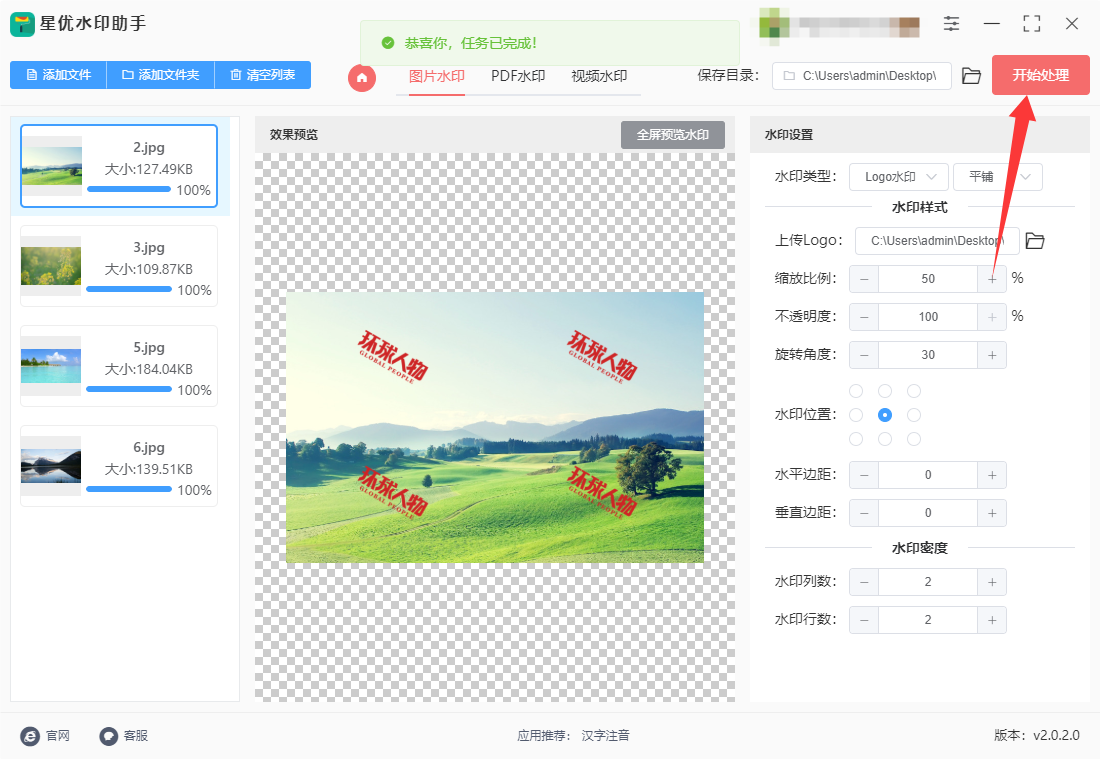Click the 旋转角度 value field
Image resolution: width=1100 pixels, height=760 pixels.
927,355
